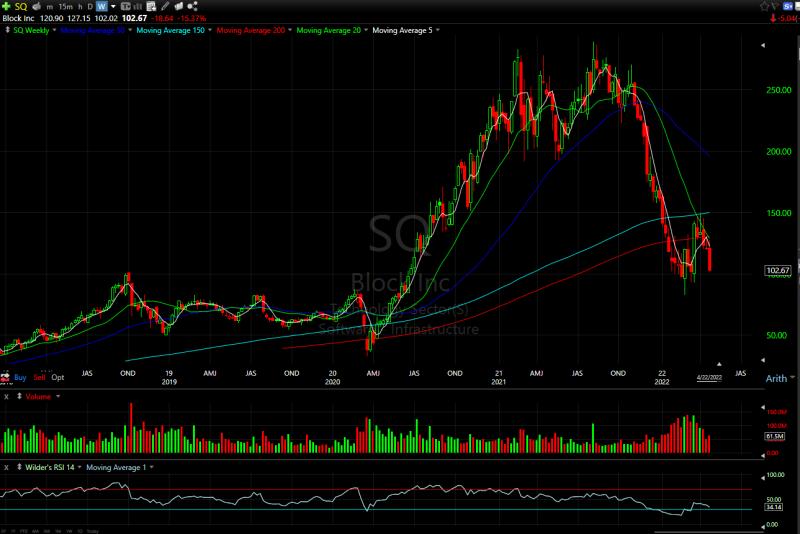Click the Sell button below the chart
Viewport: 800px width, 534px height.
pos(39,377)
